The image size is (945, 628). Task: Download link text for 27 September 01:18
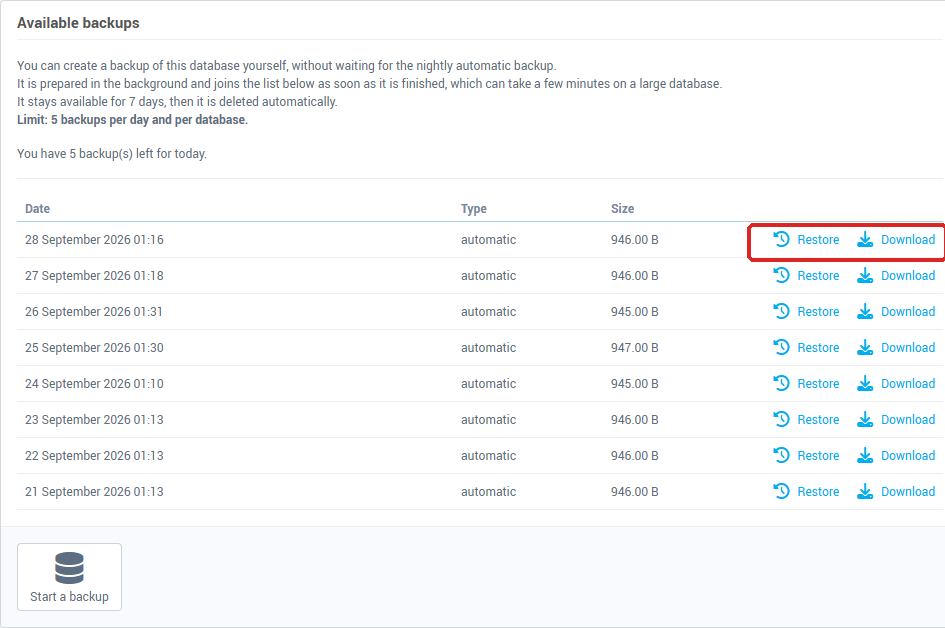coord(908,276)
